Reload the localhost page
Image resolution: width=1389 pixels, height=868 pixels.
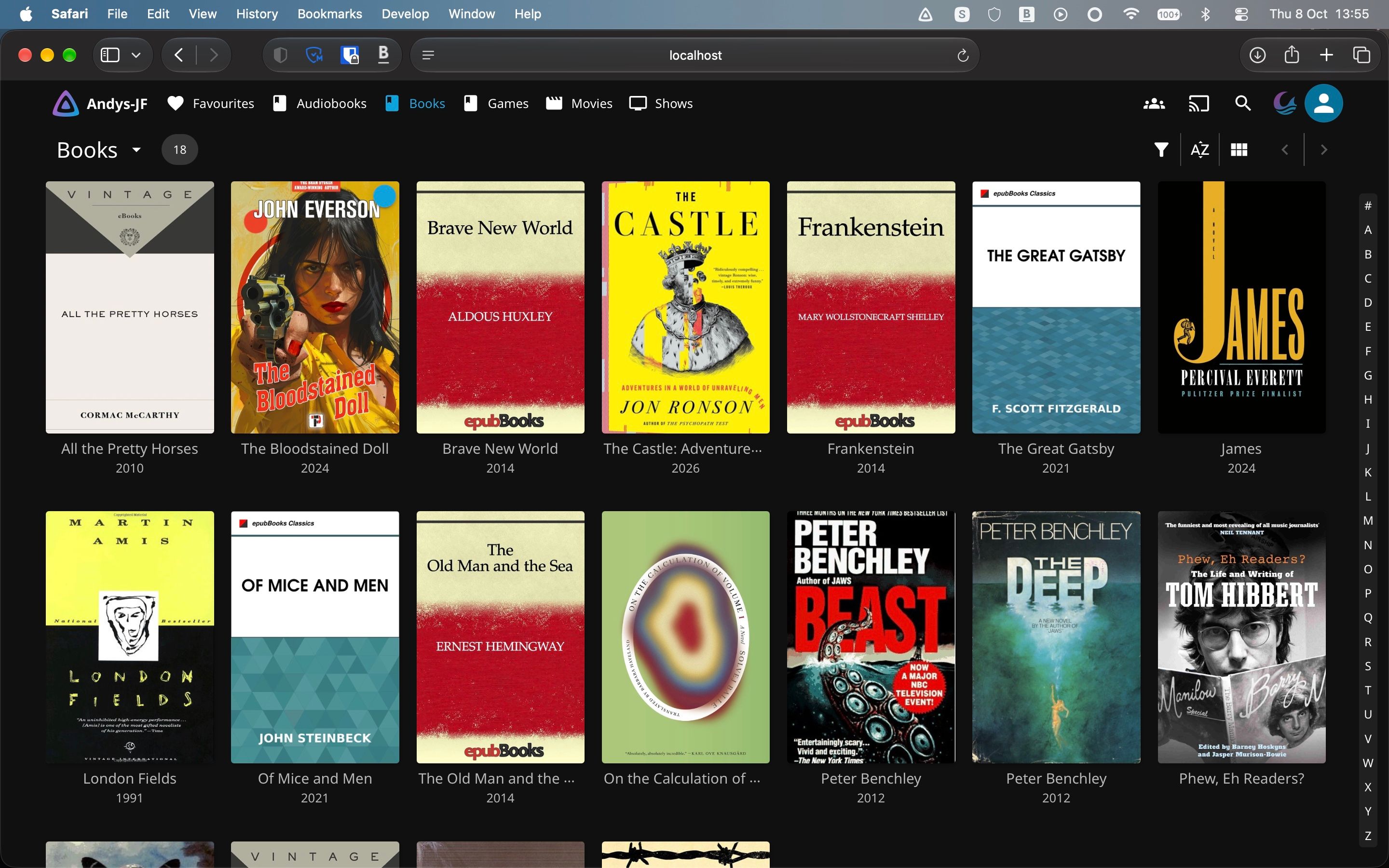(963, 55)
